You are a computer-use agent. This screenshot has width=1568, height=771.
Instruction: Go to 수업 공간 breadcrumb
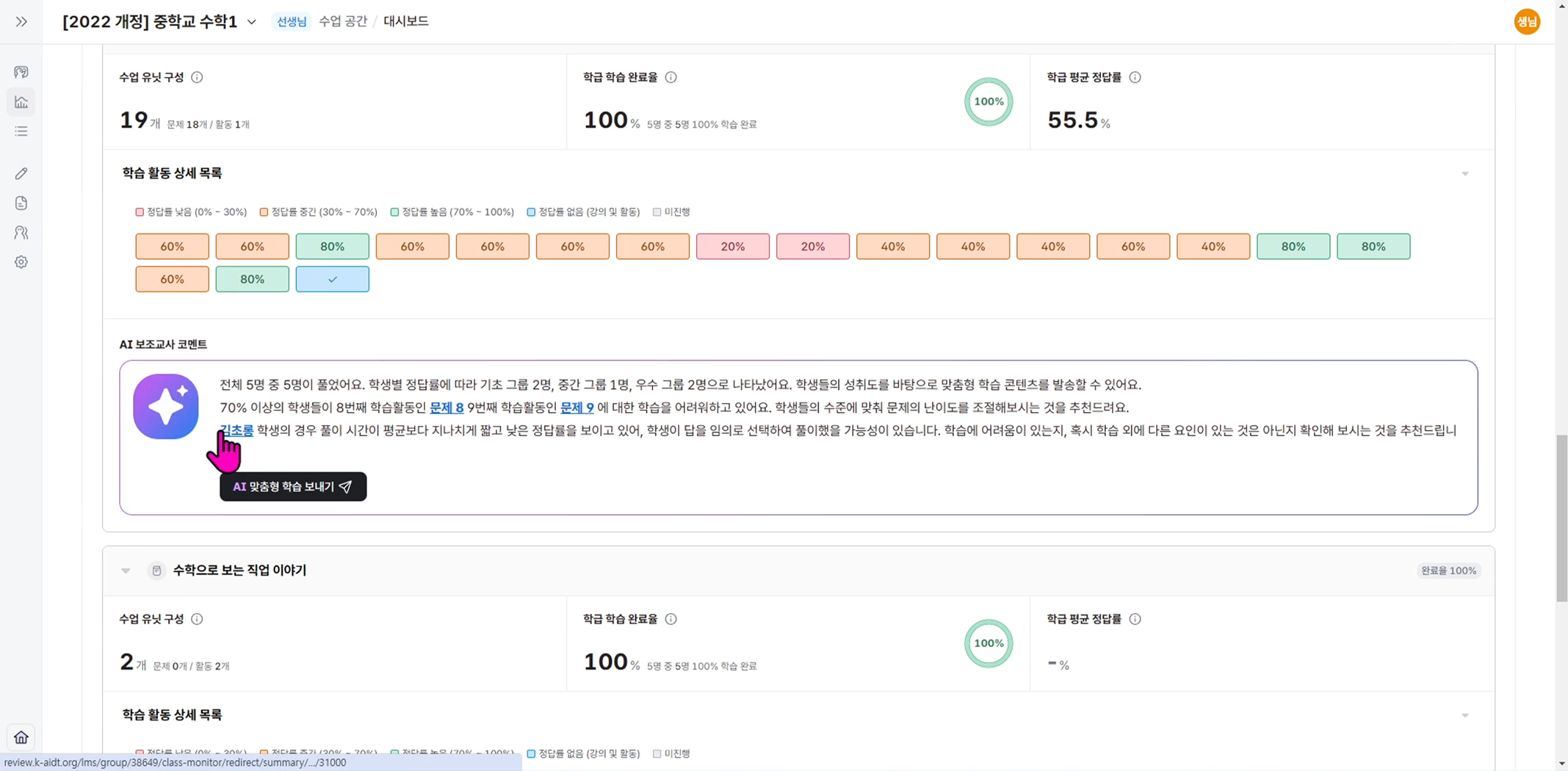pyautogui.click(x=343, y=21)
